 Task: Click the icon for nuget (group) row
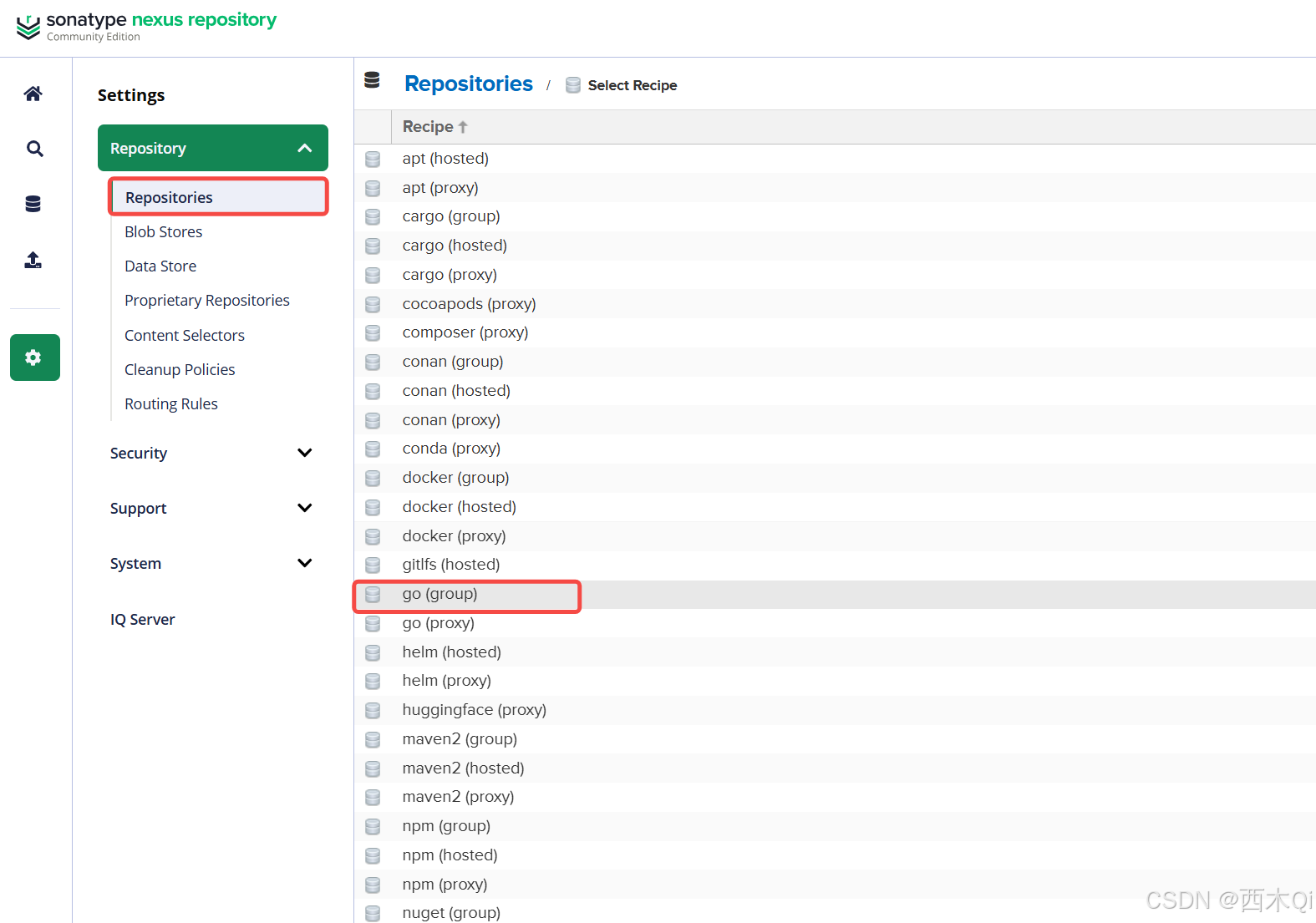coord(373,913)
